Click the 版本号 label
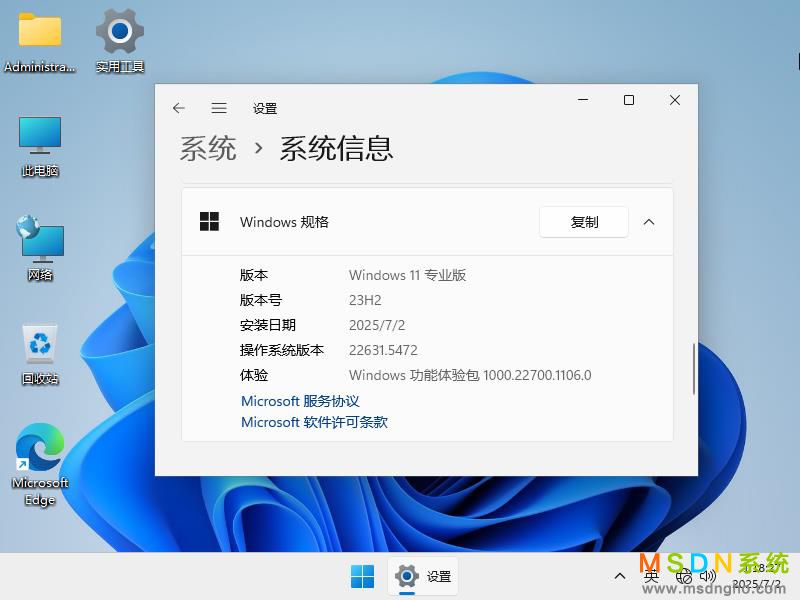Screen dimensions: 800x600 tap(261, 300)
